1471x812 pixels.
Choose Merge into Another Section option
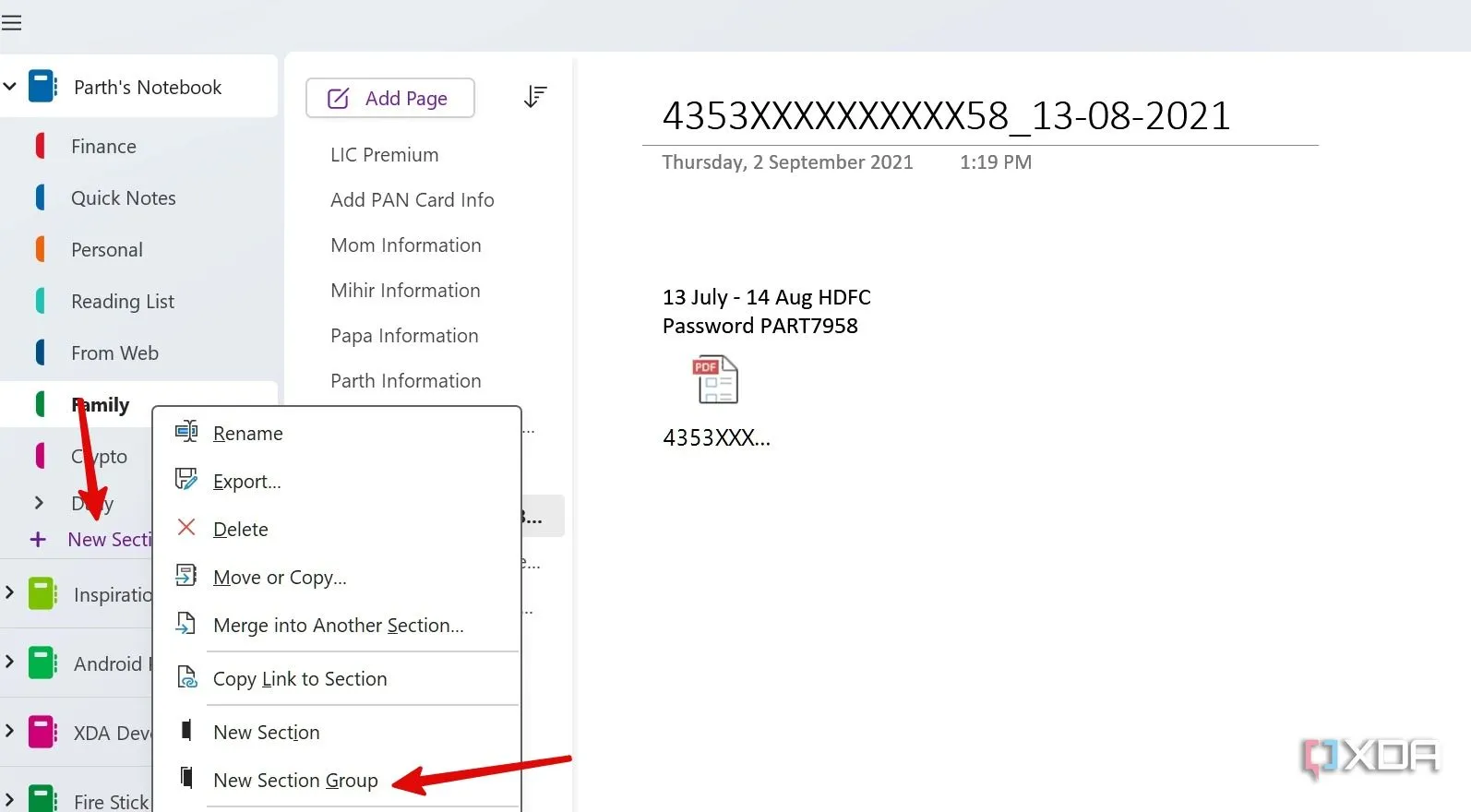point(338,626)
